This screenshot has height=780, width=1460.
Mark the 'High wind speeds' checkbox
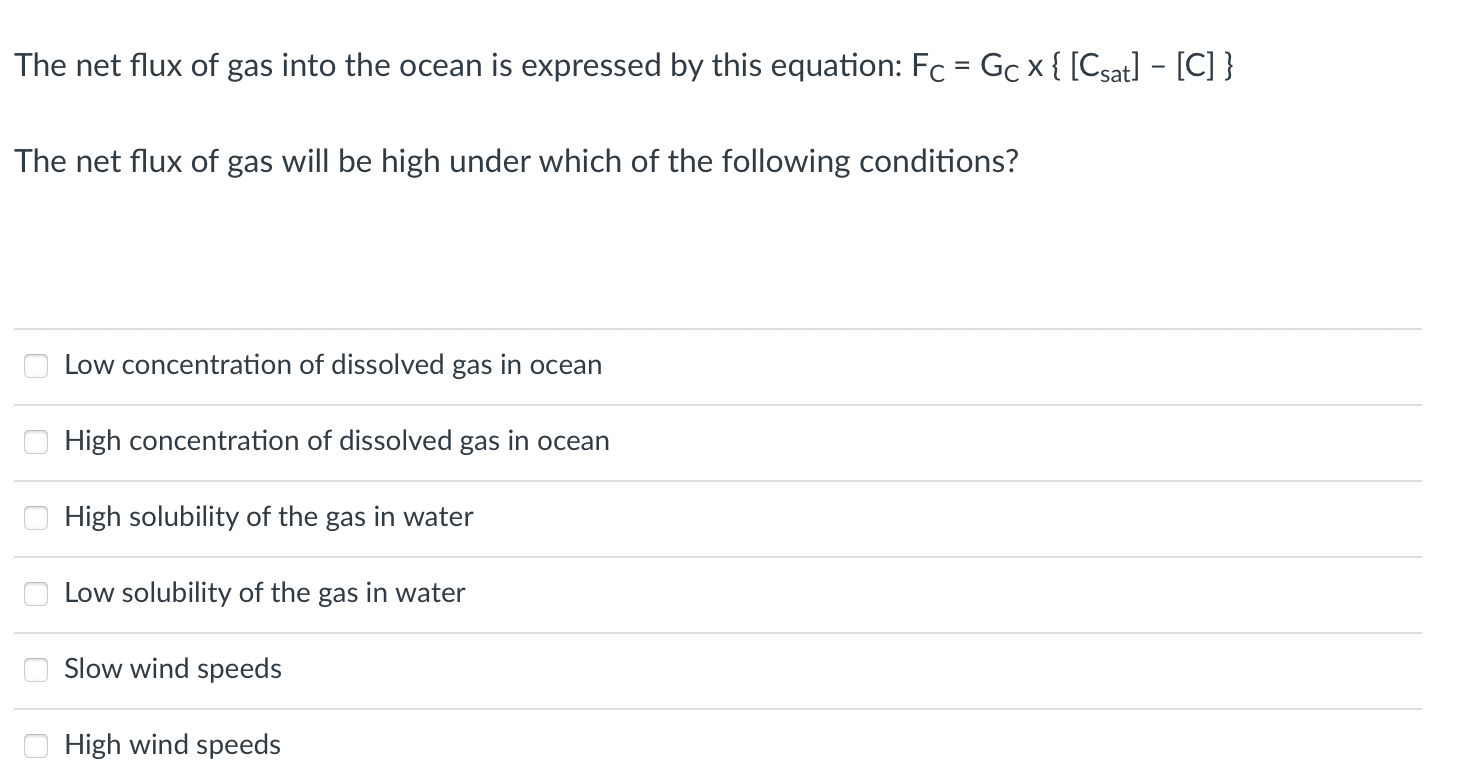pos(36,746)
